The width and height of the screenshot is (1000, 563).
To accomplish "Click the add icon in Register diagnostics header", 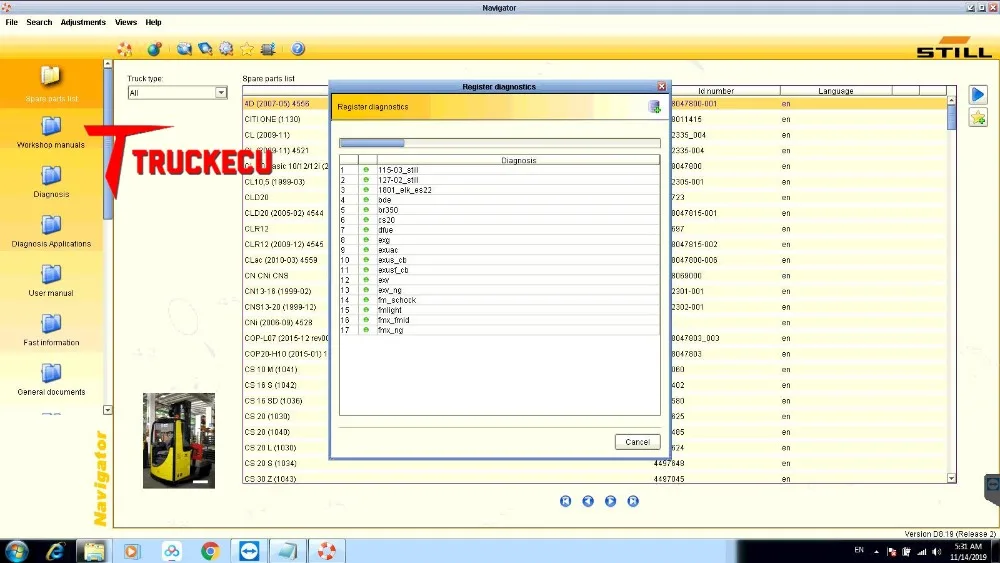I will [654, 107].
